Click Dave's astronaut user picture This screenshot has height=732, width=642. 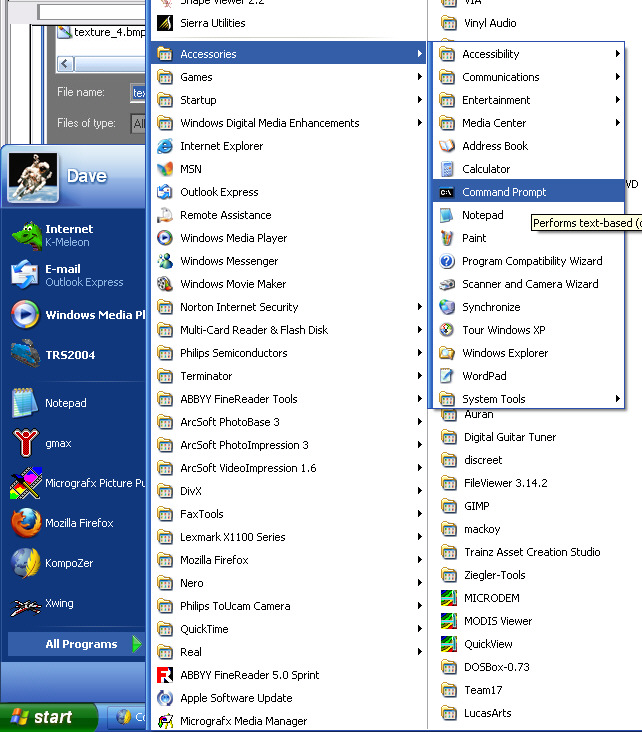click(33, 177)
